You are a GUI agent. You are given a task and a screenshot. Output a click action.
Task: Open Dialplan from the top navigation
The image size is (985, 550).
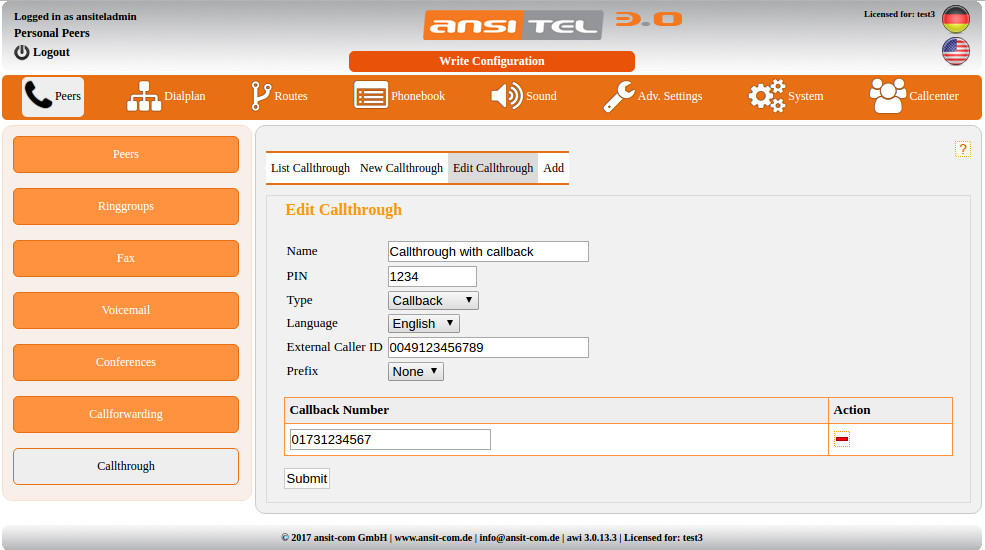coord(166,96)
